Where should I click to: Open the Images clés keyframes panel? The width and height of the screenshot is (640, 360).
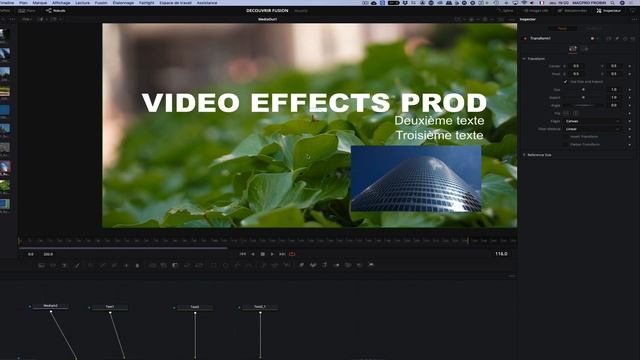(x=536, y=11)
